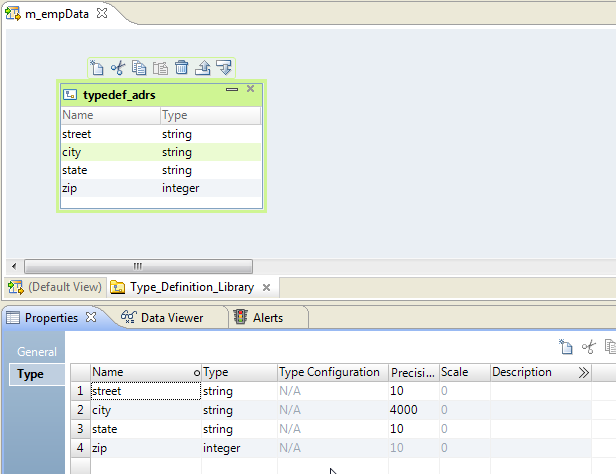Click the Move Down arrow icon
Screen dimensions: 616x474
(224, 68)
